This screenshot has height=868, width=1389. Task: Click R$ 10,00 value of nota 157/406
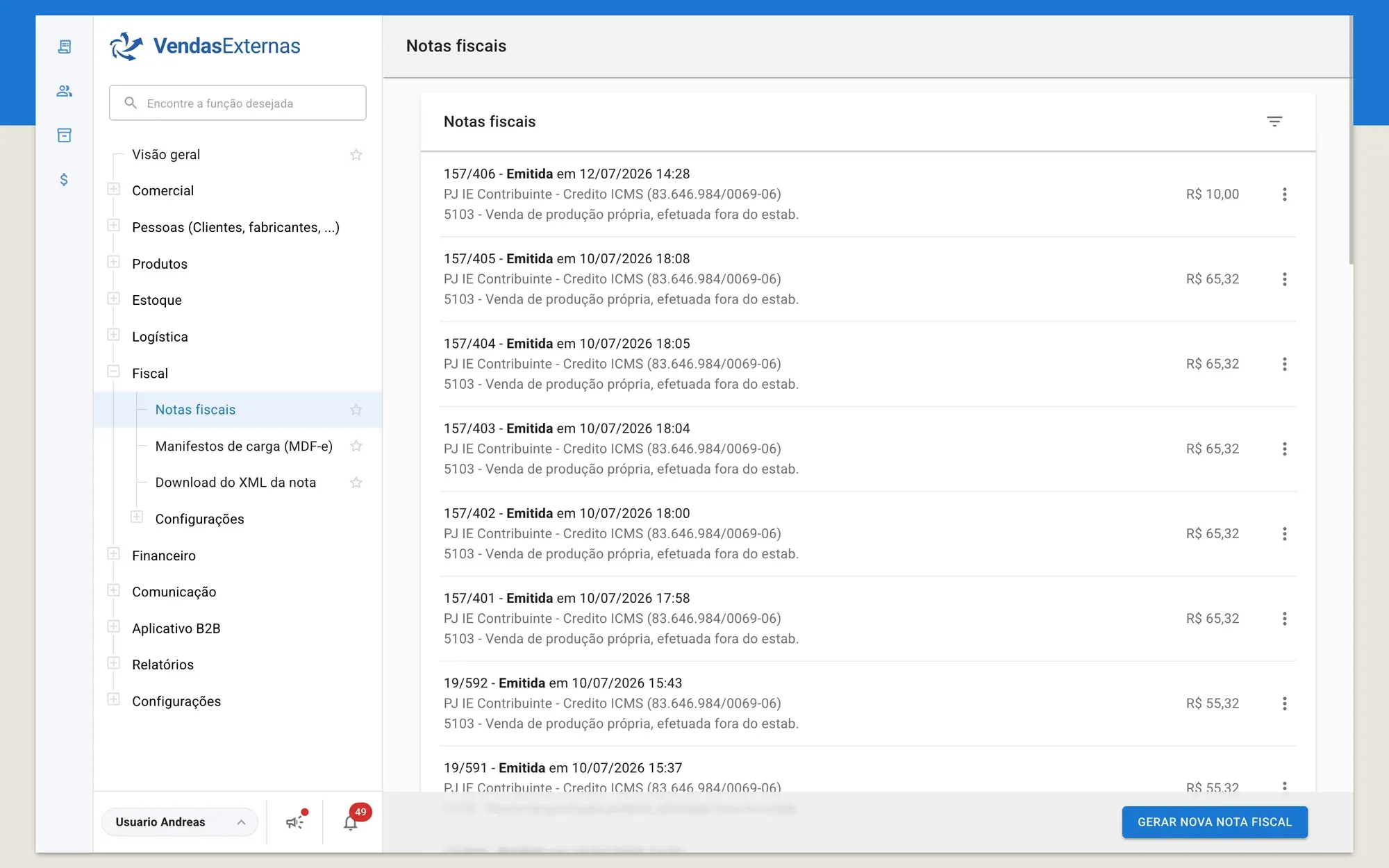pos(1213,194)
